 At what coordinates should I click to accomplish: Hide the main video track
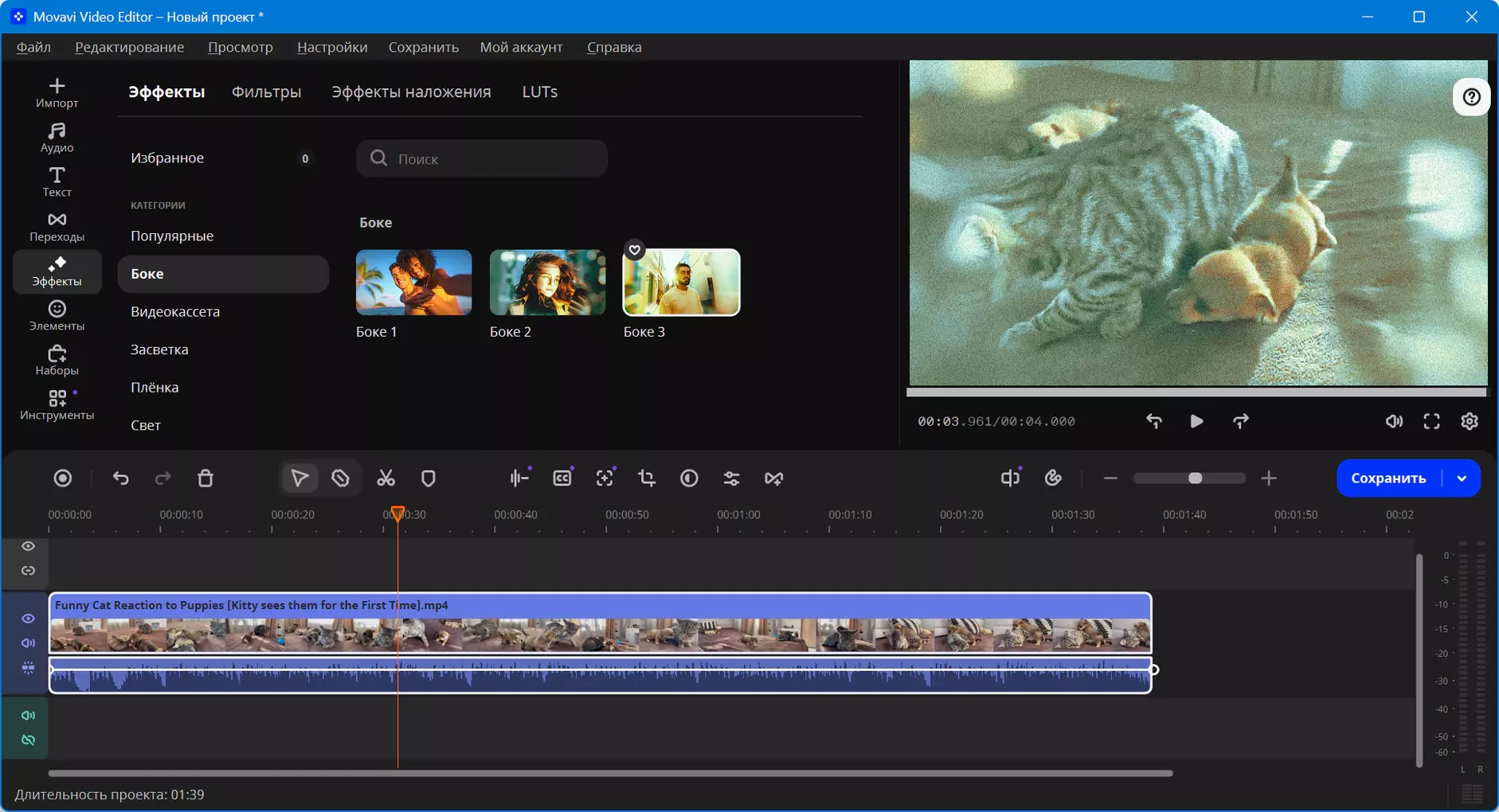(28, 619)
